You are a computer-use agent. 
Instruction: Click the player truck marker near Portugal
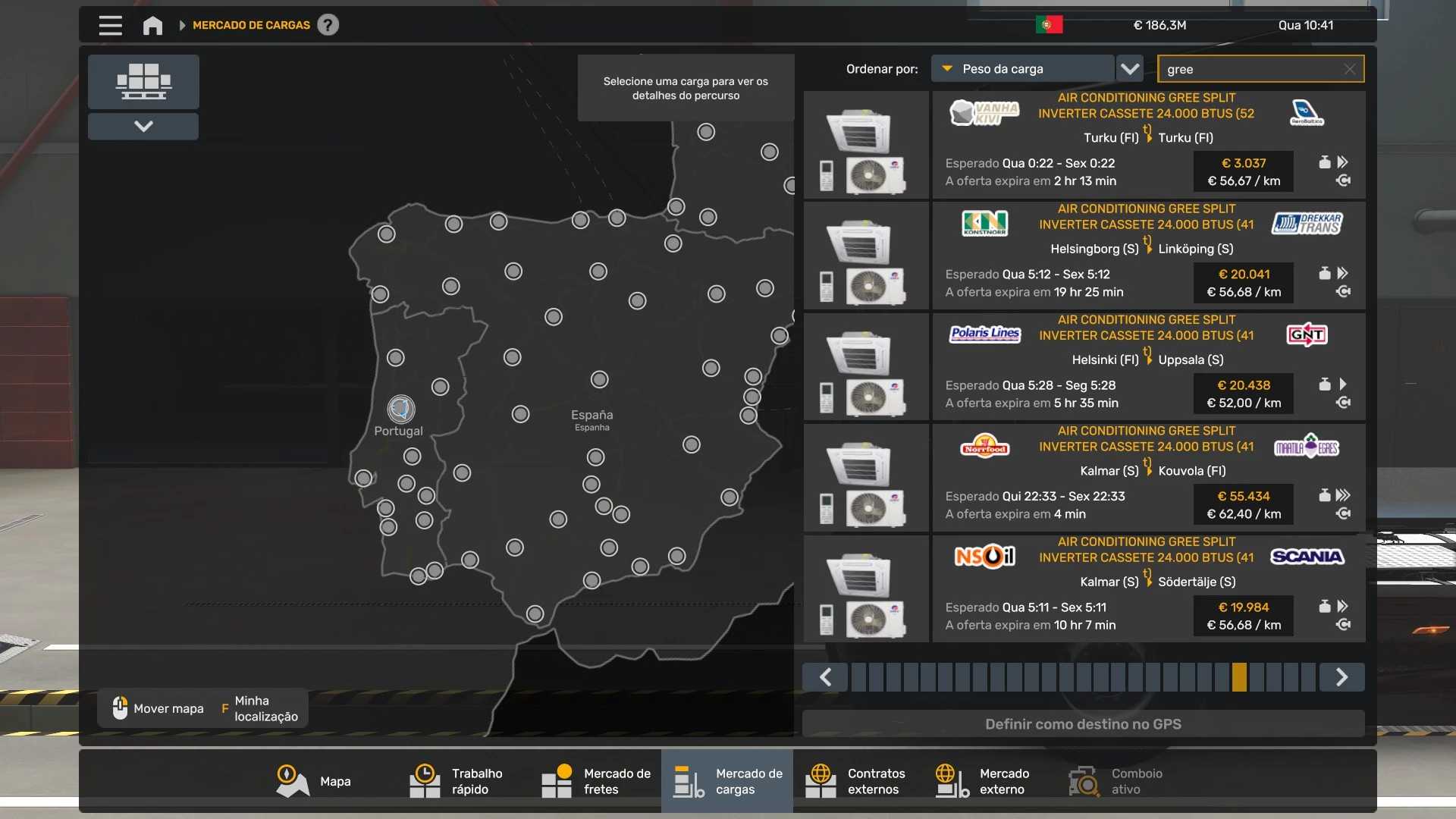point(401,409)
